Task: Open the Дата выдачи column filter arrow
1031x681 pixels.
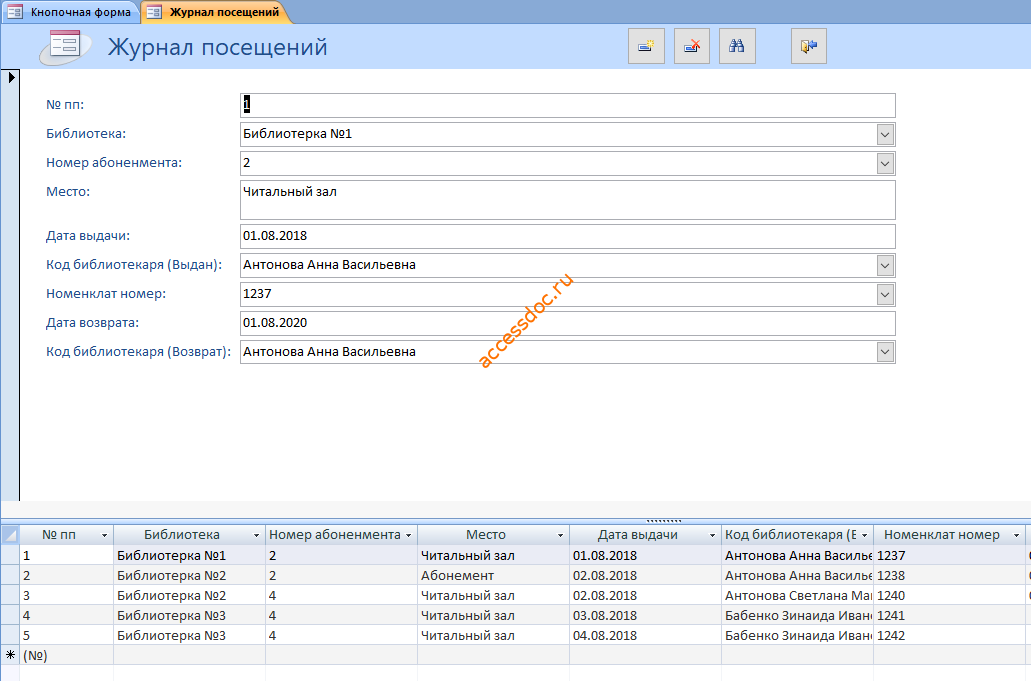Action: 712,536
